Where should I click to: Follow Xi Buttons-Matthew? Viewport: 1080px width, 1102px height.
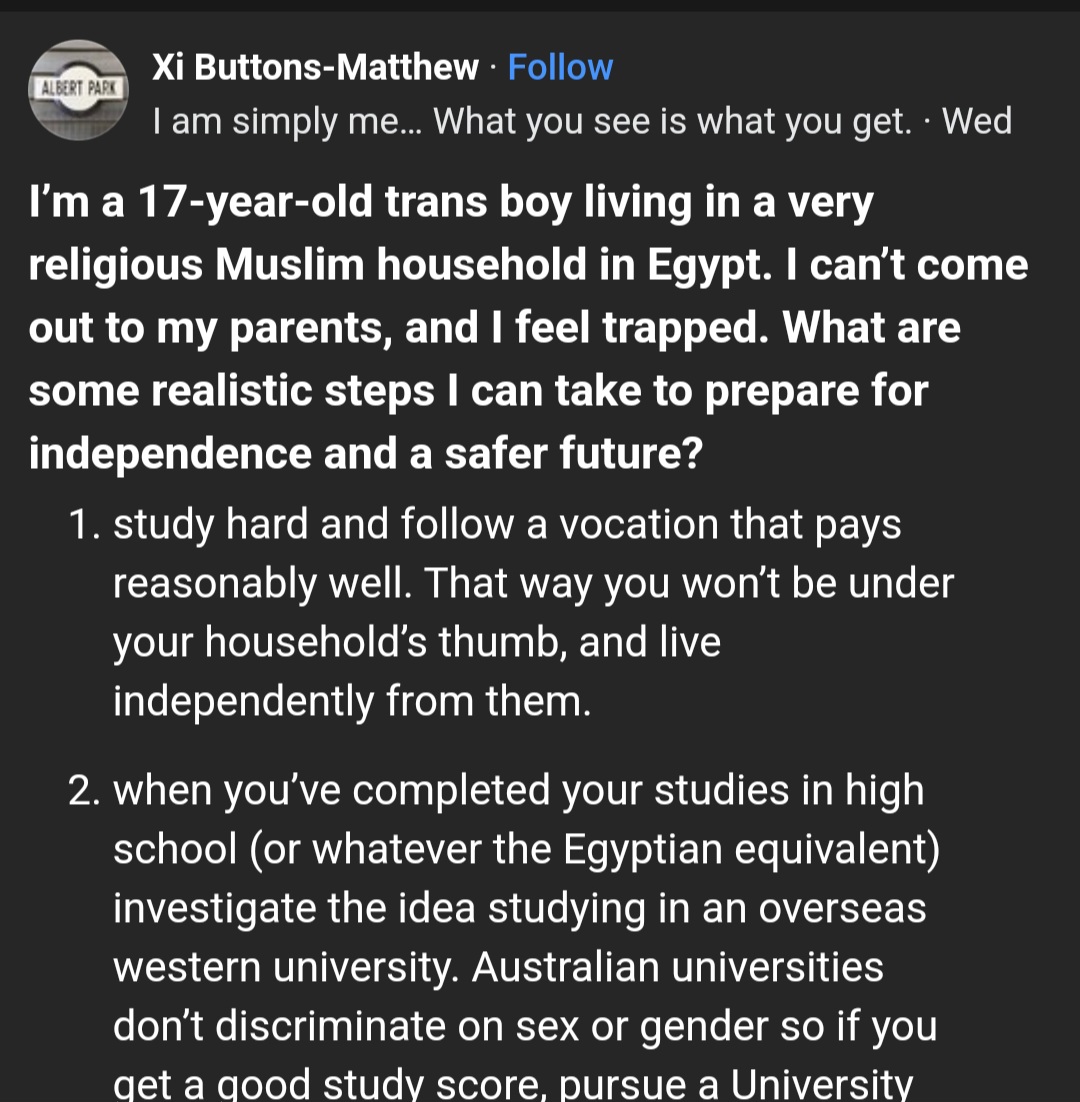click(560, 67)
